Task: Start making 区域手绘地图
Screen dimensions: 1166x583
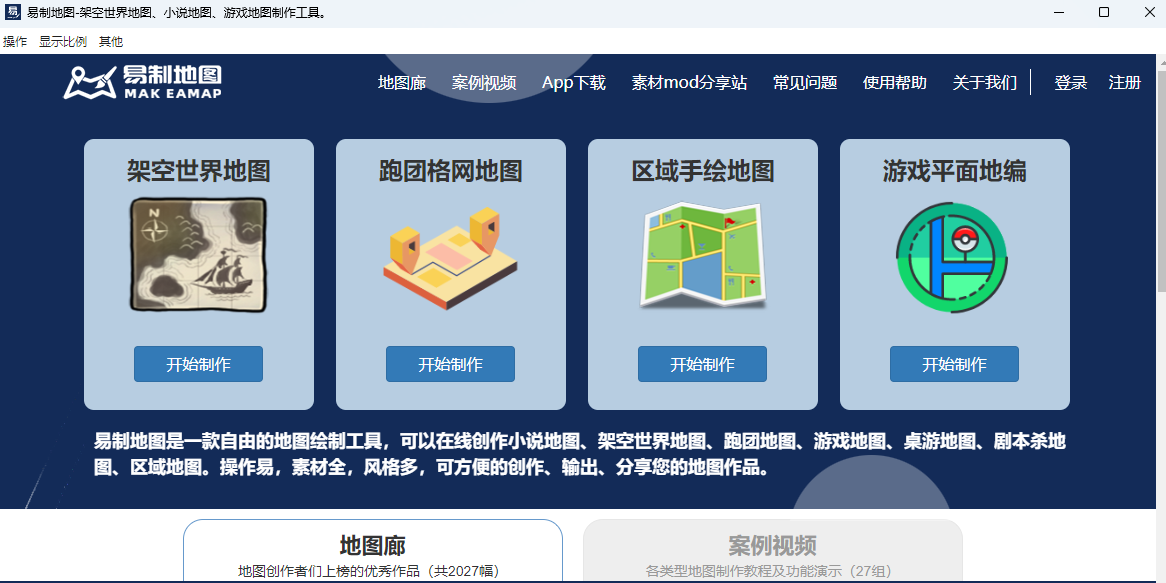Action: 703,364
